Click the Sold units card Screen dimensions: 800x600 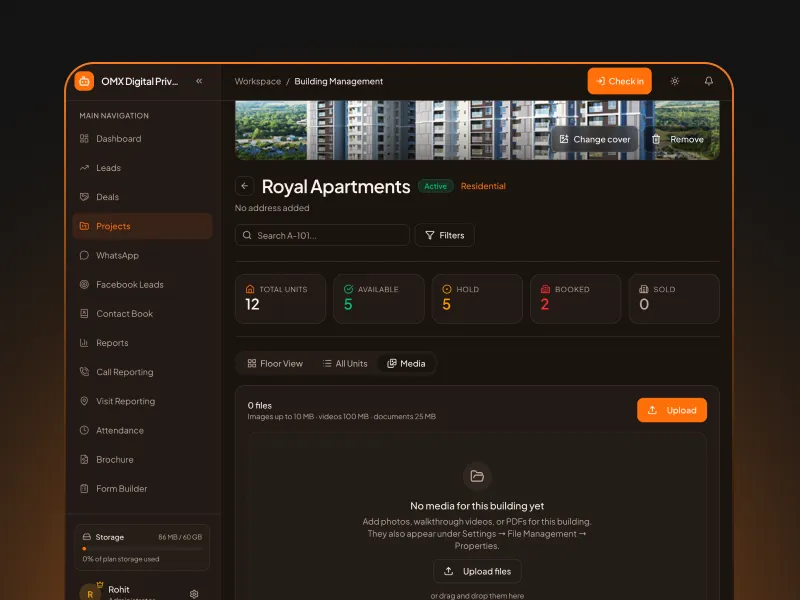coord(674,299)
